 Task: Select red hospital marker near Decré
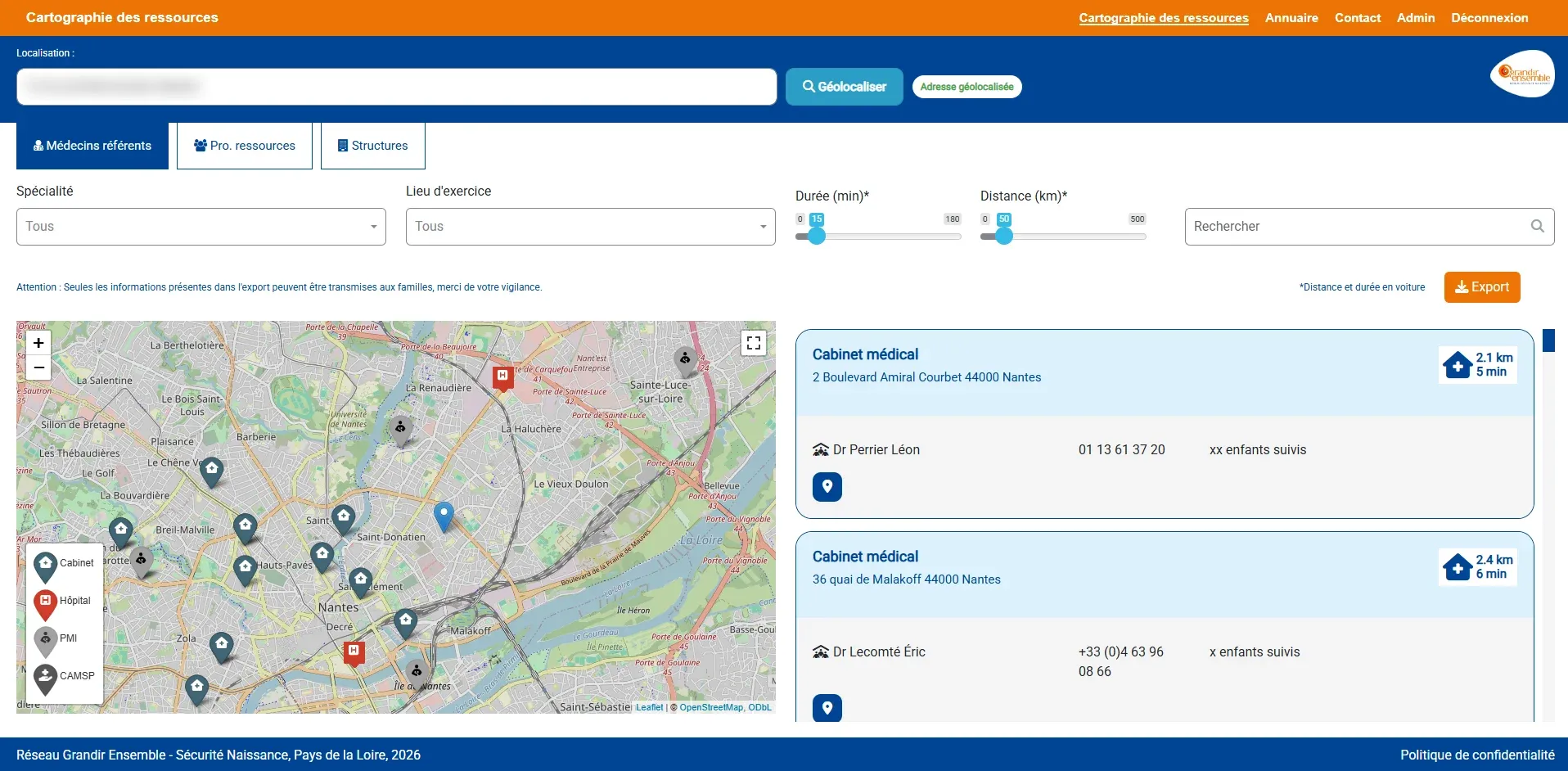(x=354, y=653)
